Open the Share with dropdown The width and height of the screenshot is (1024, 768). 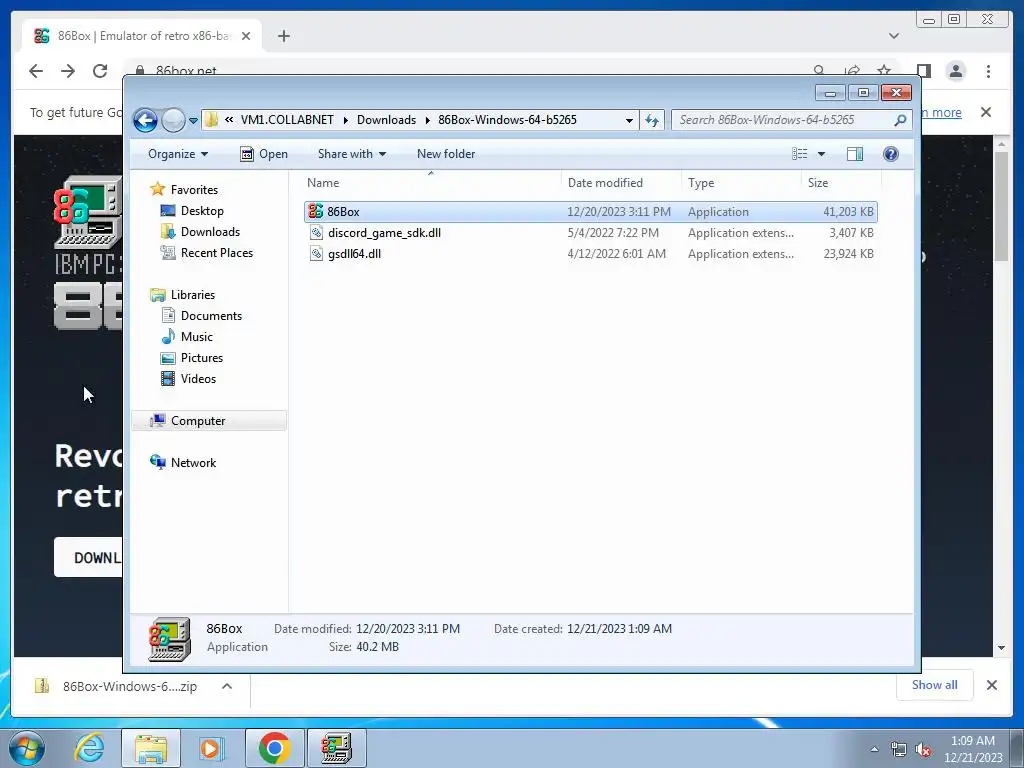pyautogui.click(x=351, y=153)
